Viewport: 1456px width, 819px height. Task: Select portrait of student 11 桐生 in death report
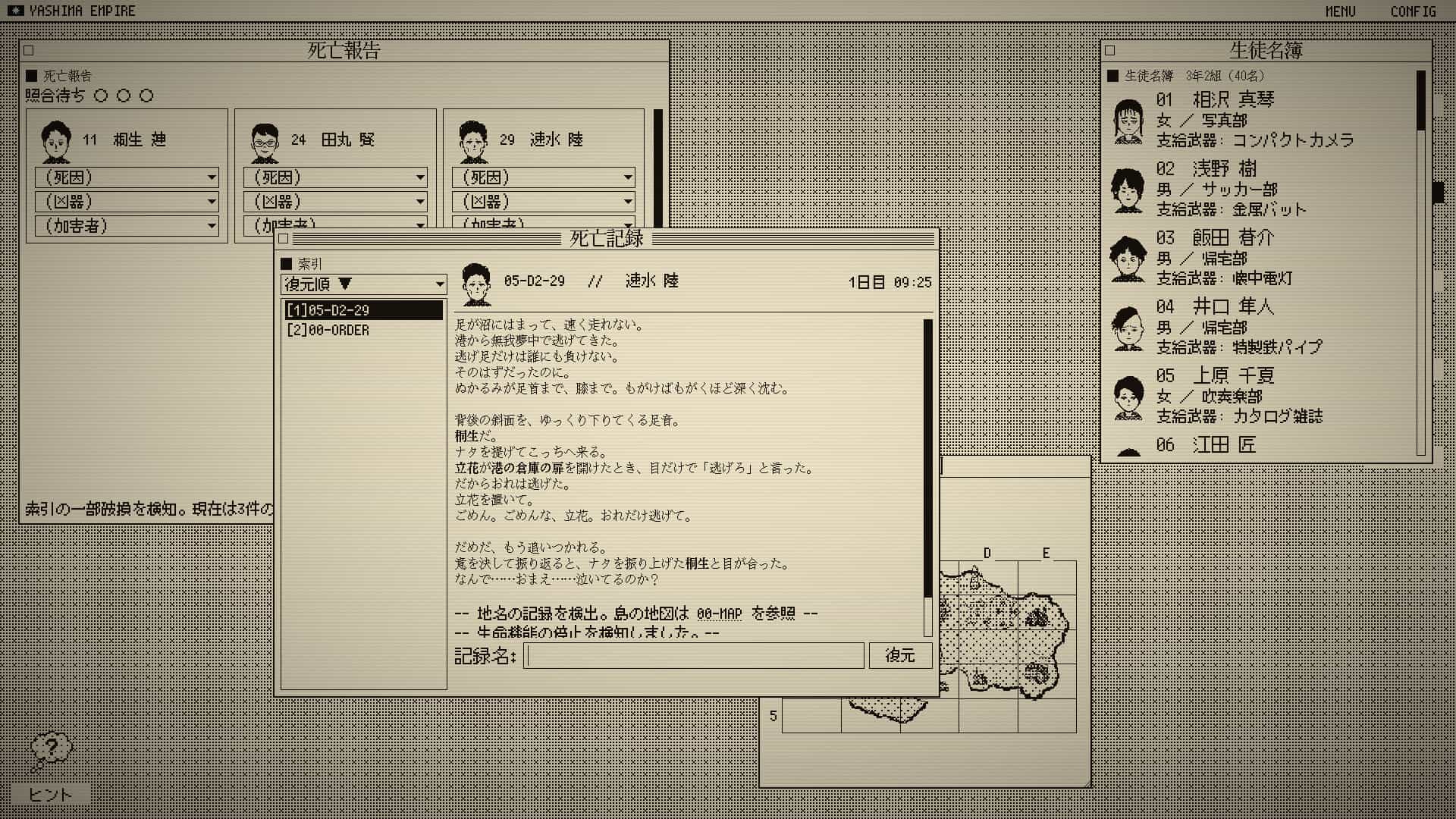pos(56,141)
